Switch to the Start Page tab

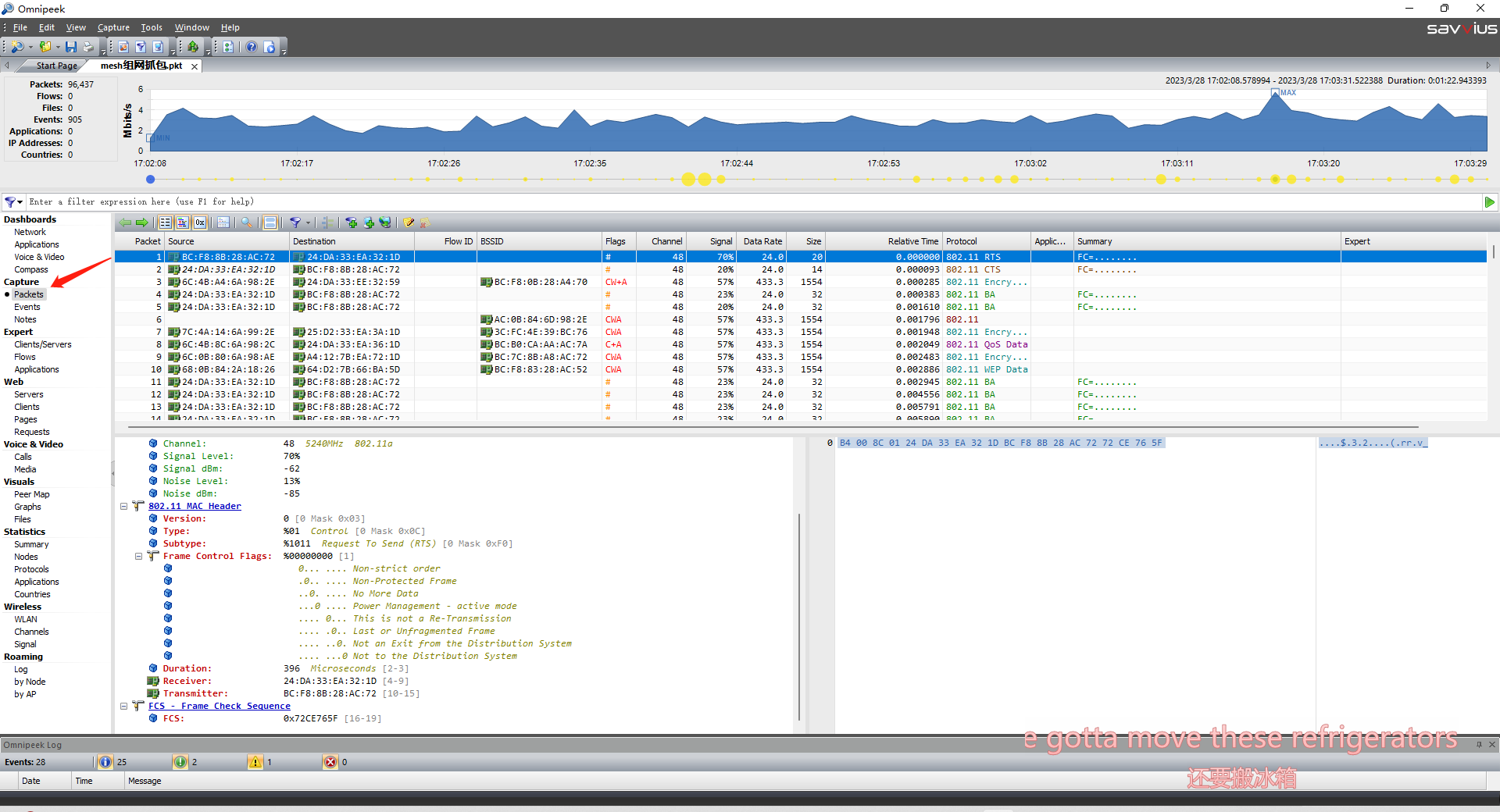(x=56, y=66)
